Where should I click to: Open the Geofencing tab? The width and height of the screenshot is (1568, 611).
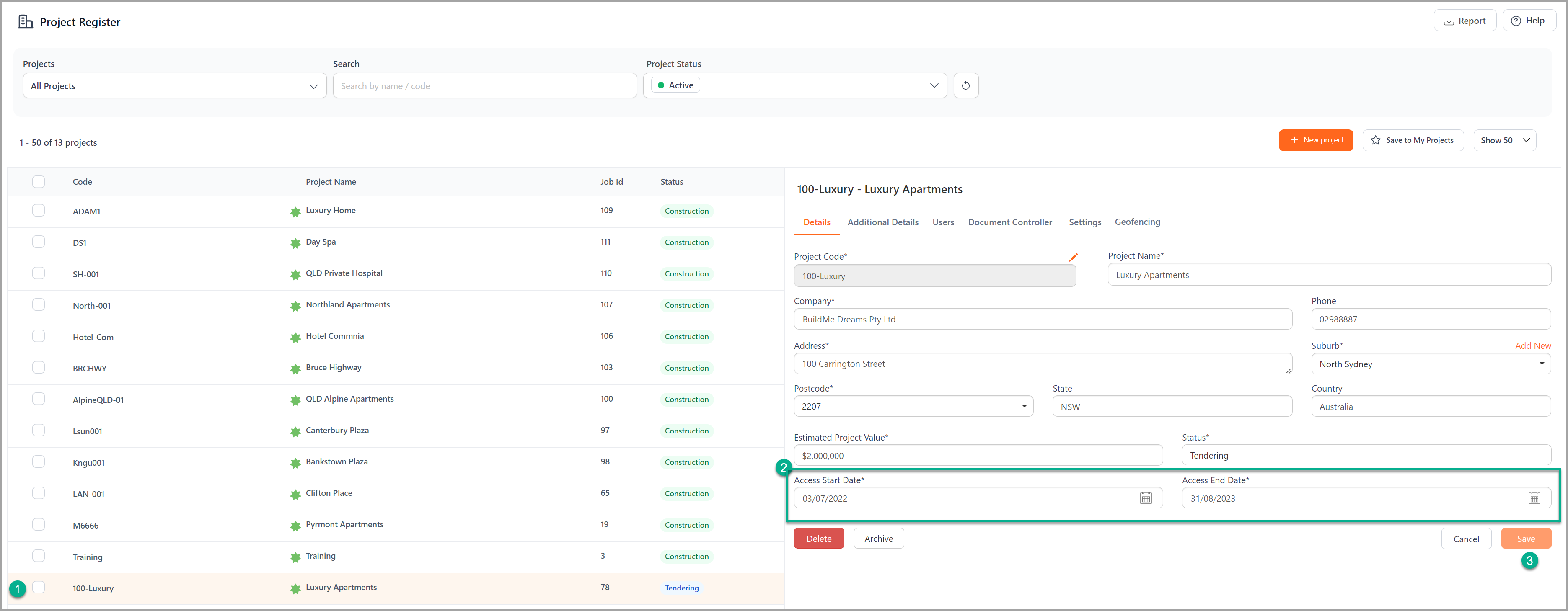(1137, 222)
